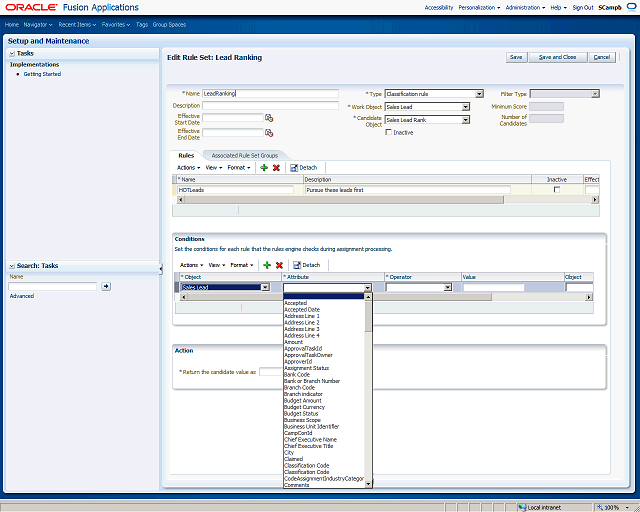640x512 pixels.
Task: Click Conditions table horizontal scrollbar right arrow
Action: tap(589, 297)
